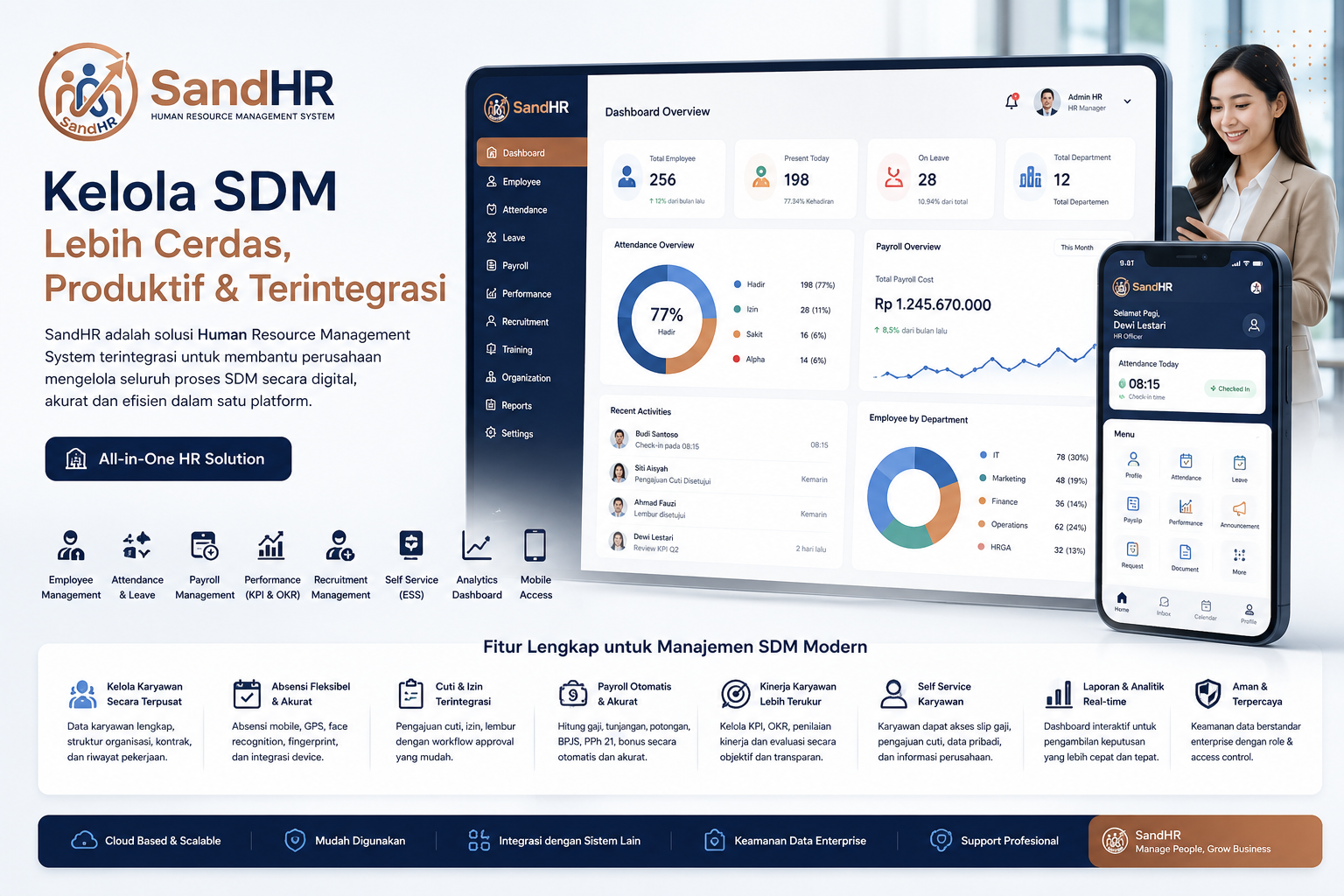Tap the phone app Performance menu icon
1344x896 pixels.
pos(1186,506)
